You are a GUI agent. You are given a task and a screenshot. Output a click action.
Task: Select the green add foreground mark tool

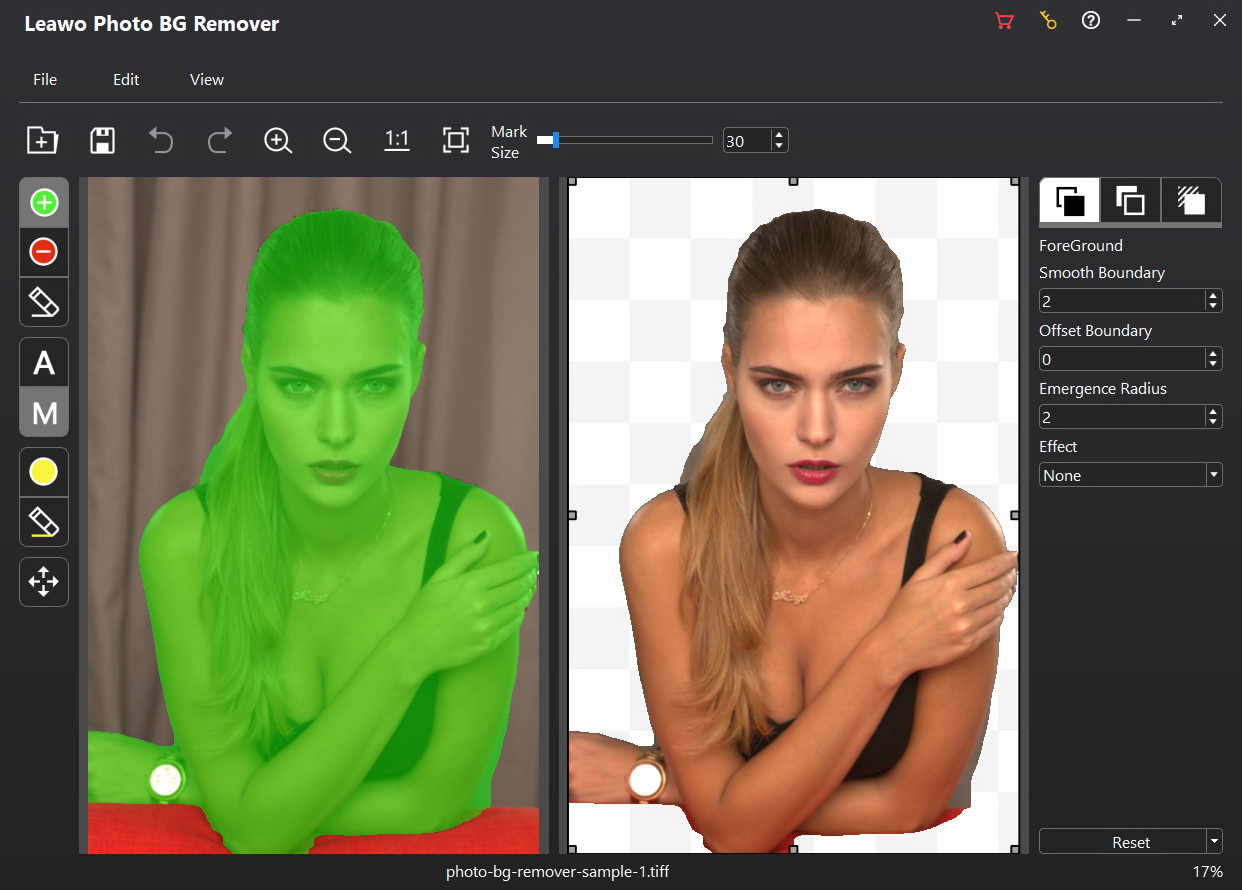pos(44,203)
